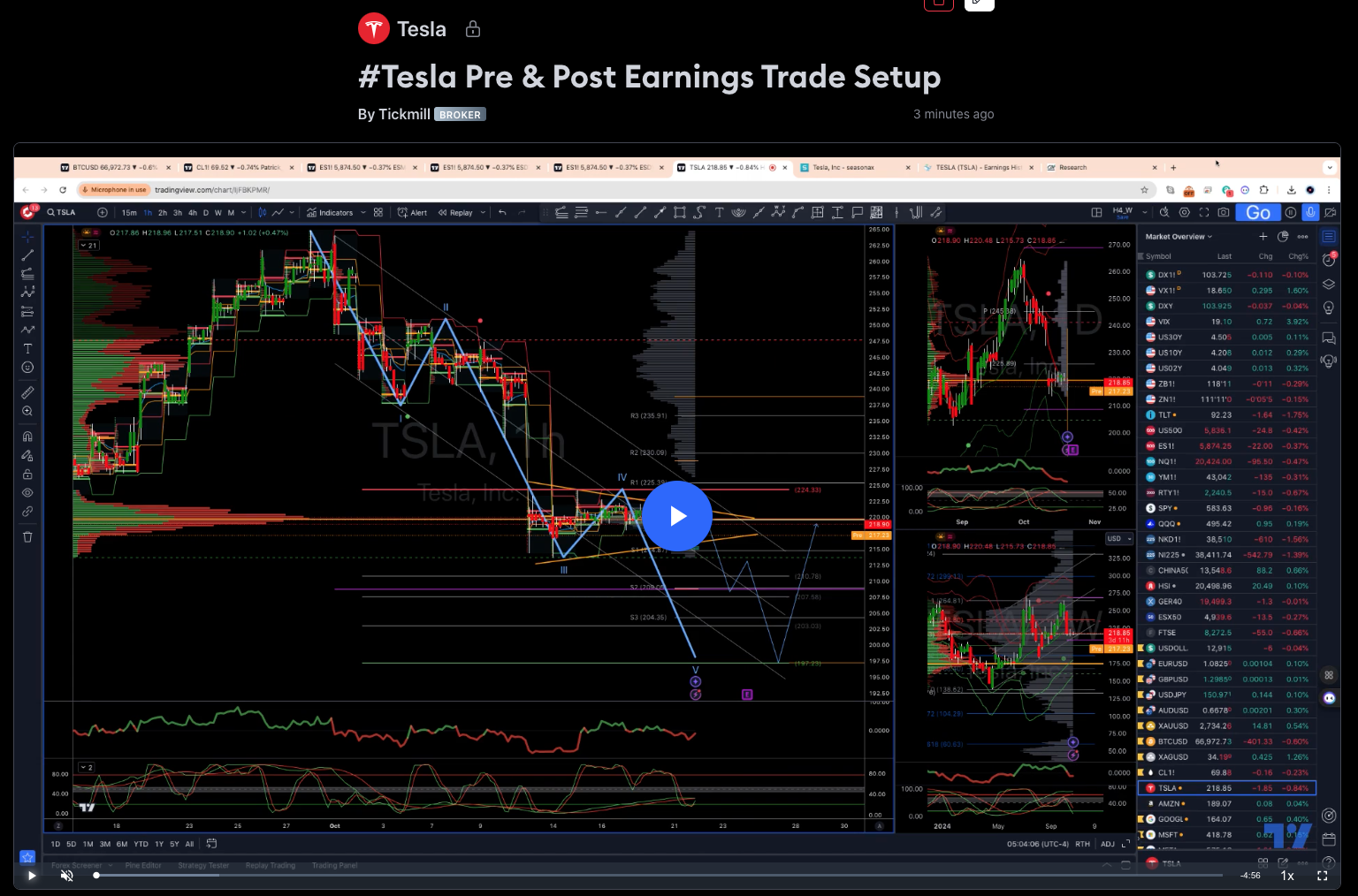Click the blue Go button
This screenshot has width=1358, height=896.
1258,212
